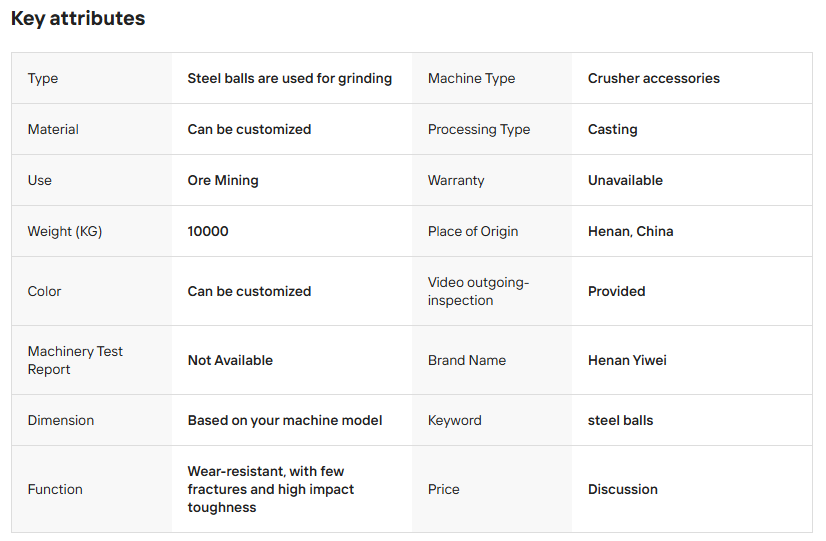Click the Machinery Test Report label

pyautogui.click(x=75, y=360)
